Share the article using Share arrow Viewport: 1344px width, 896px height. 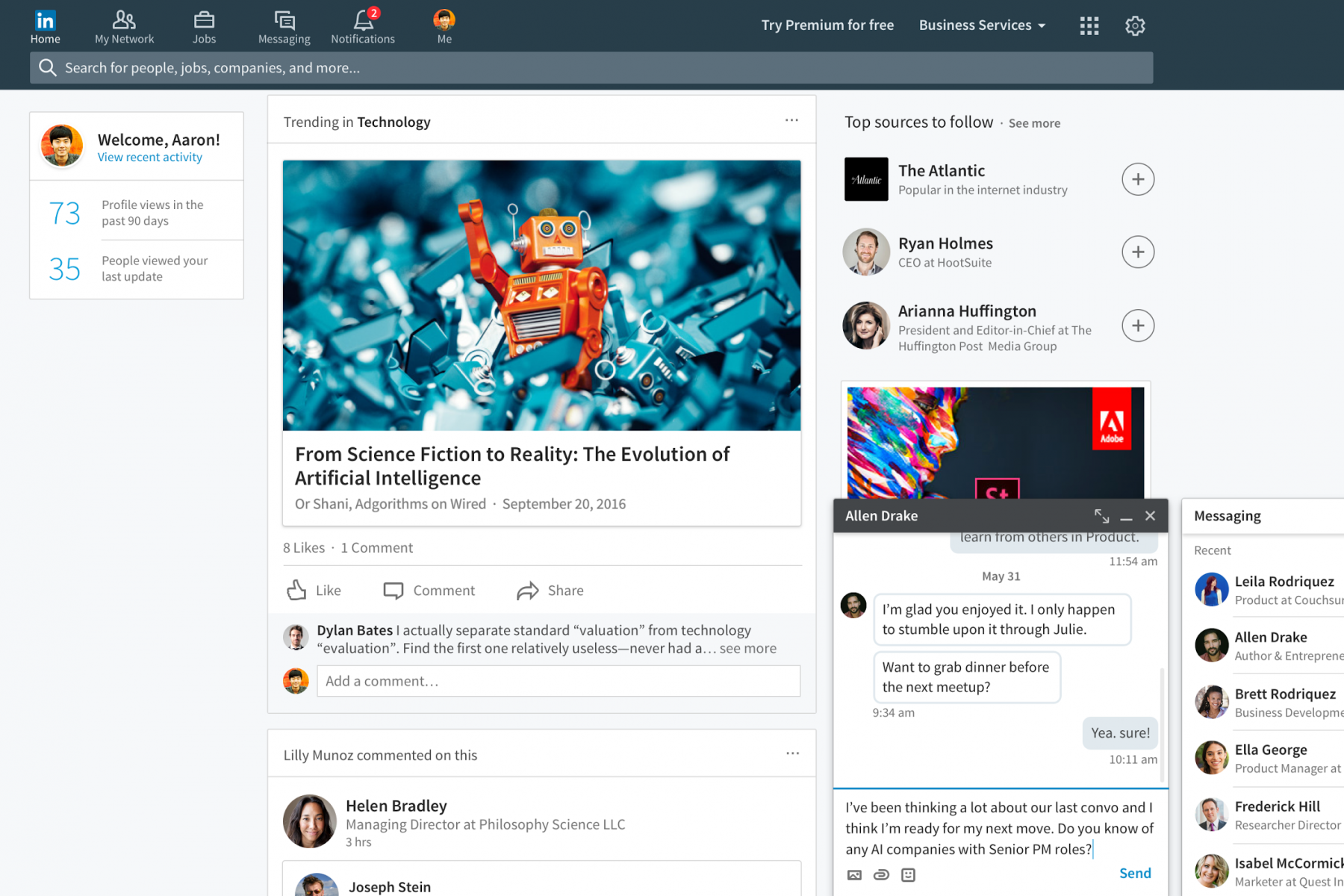[528, 591]
